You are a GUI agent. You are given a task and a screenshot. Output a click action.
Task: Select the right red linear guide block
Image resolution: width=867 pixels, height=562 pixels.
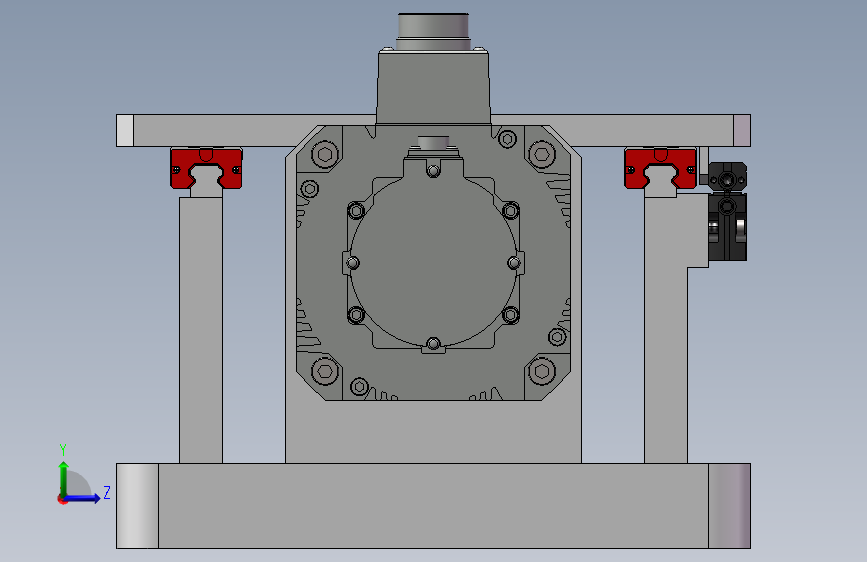tap(660, 168)
